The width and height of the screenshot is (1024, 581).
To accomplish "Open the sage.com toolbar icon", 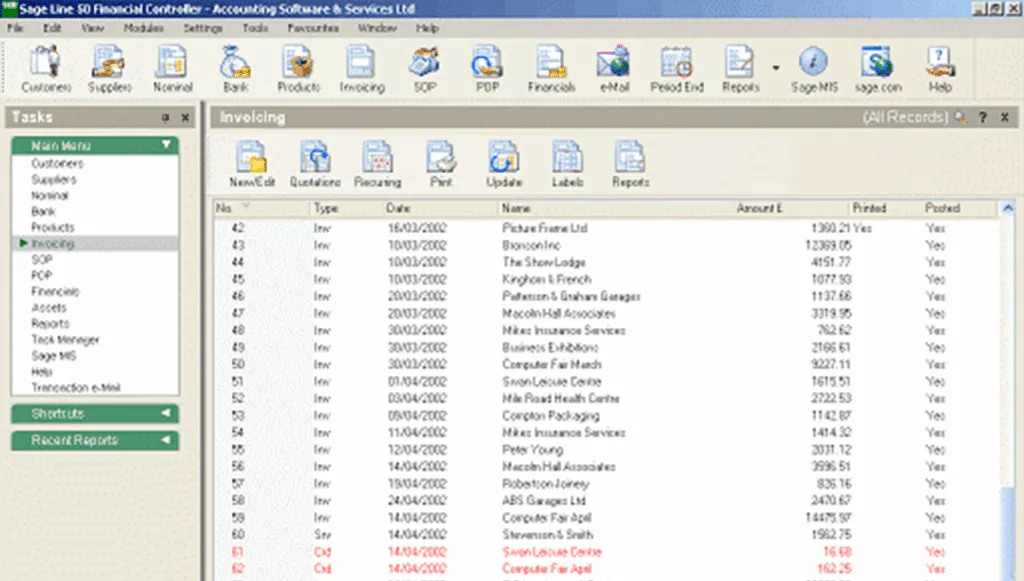I will tap(878, 69).
